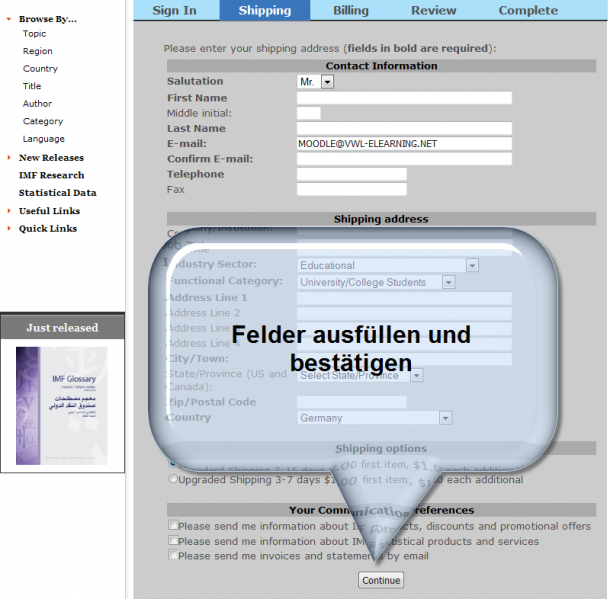This screenshot has width=610, height=599.
Task: Click the Confirm E-mail input field
Action: tap(404, 159)
